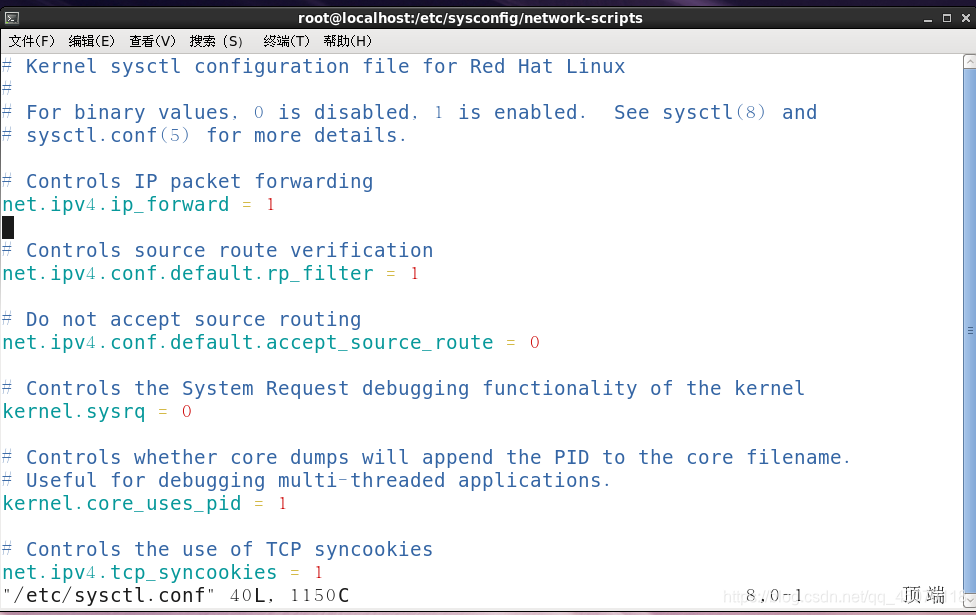The width and height of the screenshot is (976, 615).
Task: Click the net.ipv4.tcp_syncookies = 1 line
Action: (x=162, y=573)
